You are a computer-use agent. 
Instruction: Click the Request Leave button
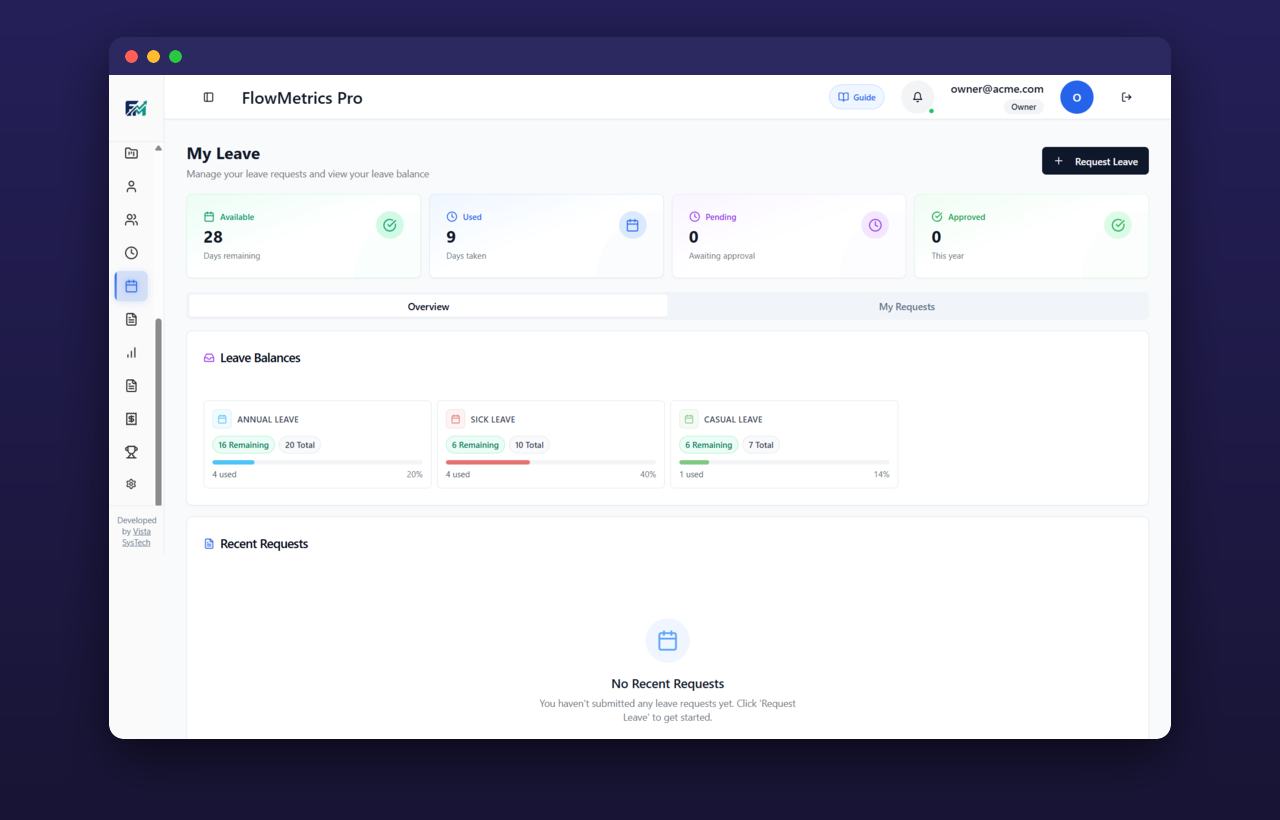click(x=1095, y=161)
